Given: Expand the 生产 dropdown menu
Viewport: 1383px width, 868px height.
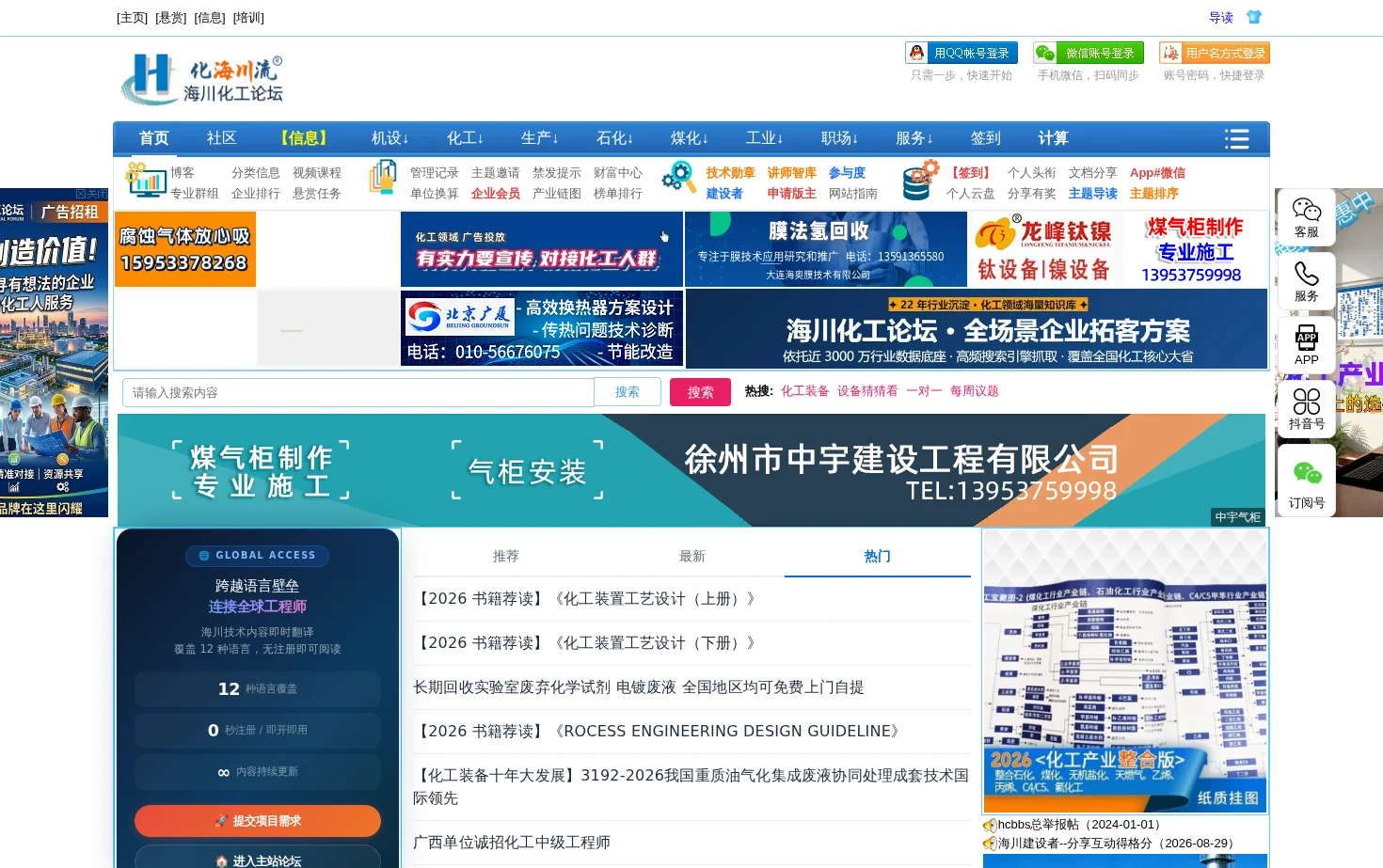Looking at the screenshot, I should point(540,138).
